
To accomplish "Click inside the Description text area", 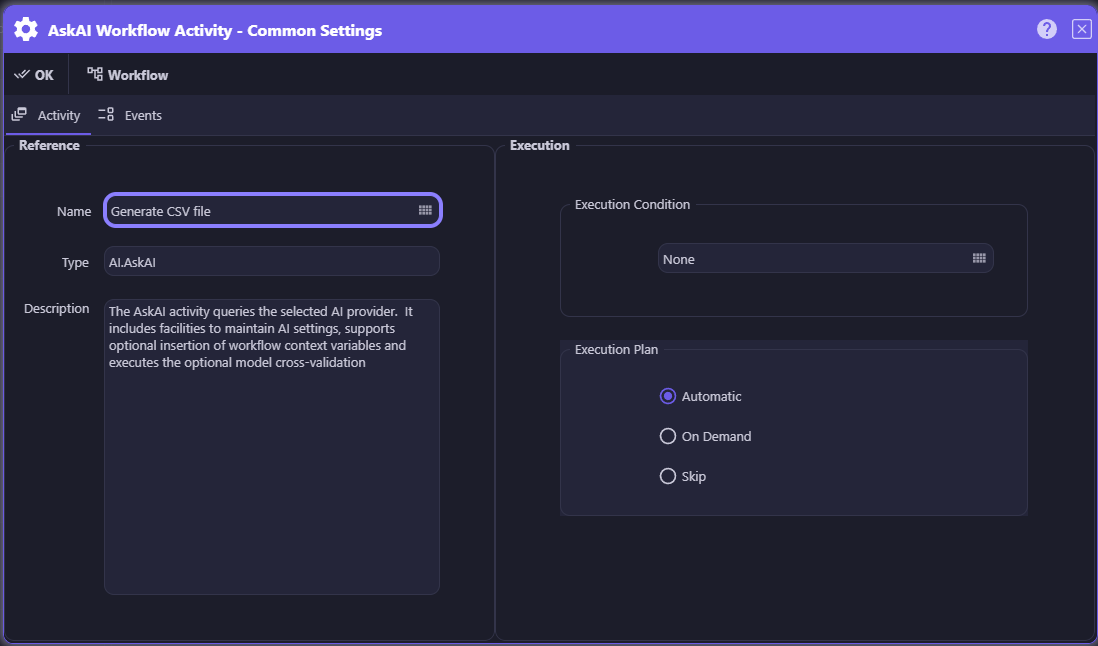I will click(x=272, y=447).
